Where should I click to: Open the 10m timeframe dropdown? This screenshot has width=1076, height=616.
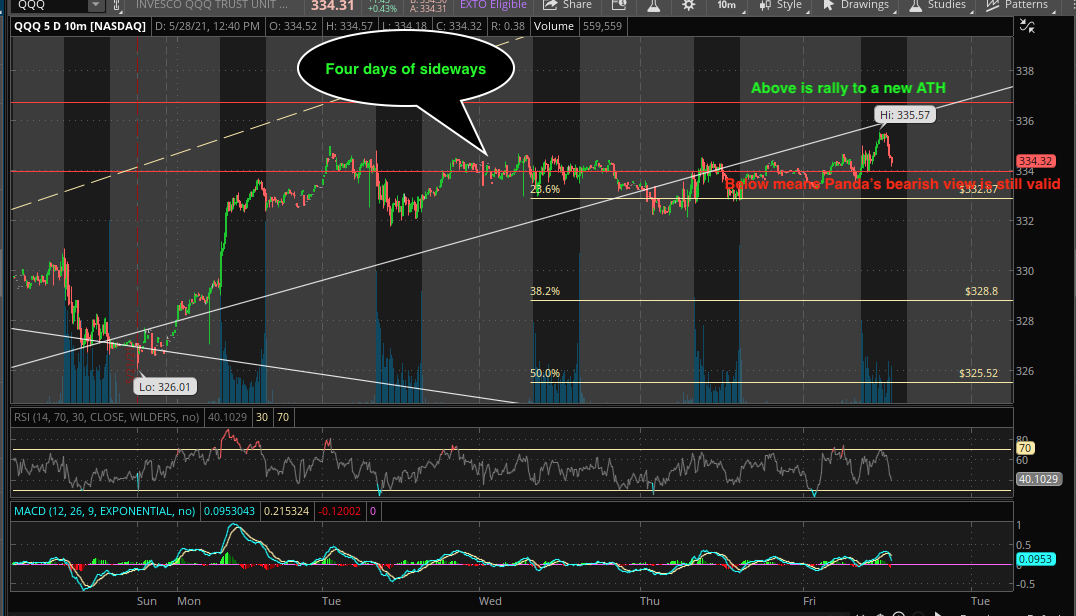[x=729, y=5]
